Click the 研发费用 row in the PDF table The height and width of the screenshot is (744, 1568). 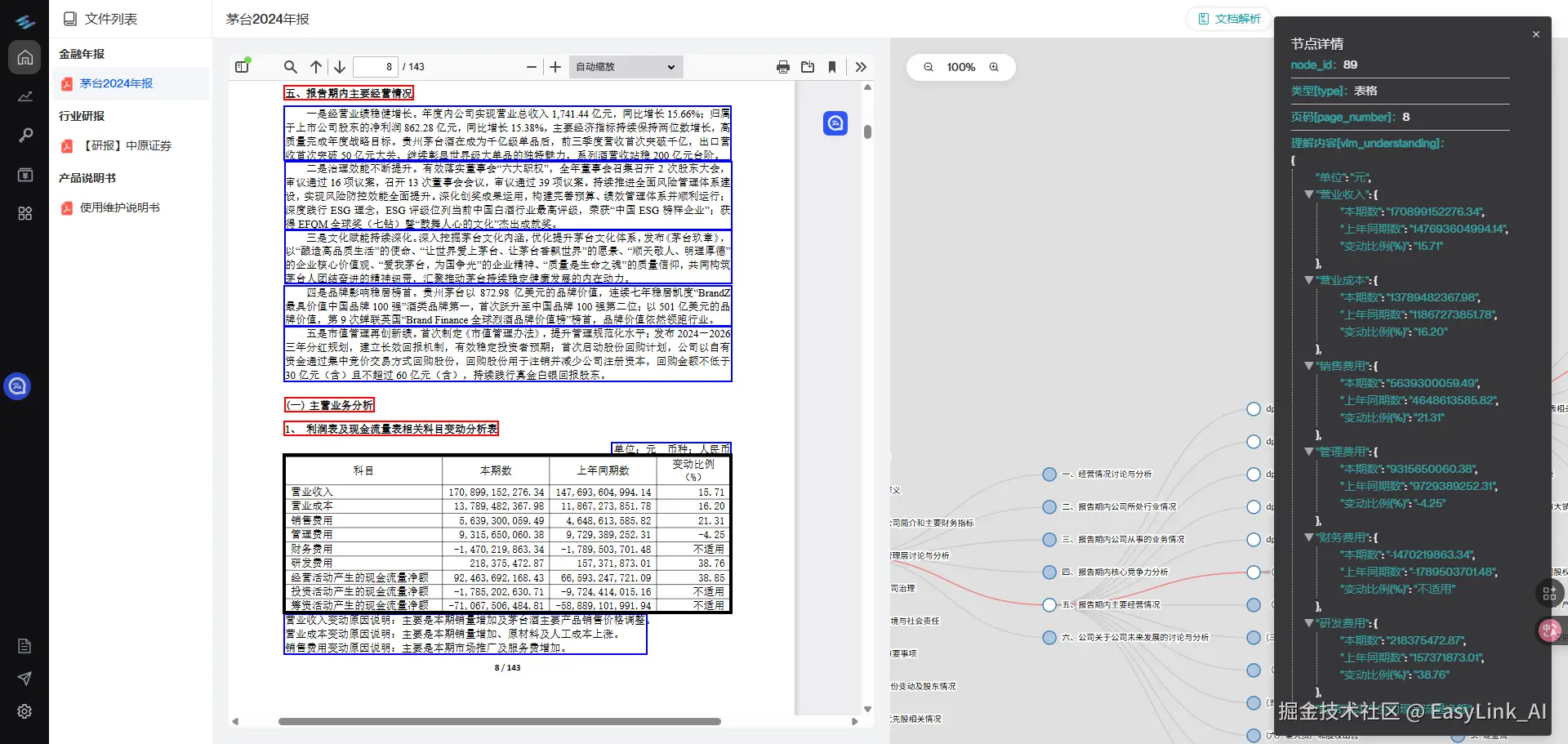click(507, 564)
